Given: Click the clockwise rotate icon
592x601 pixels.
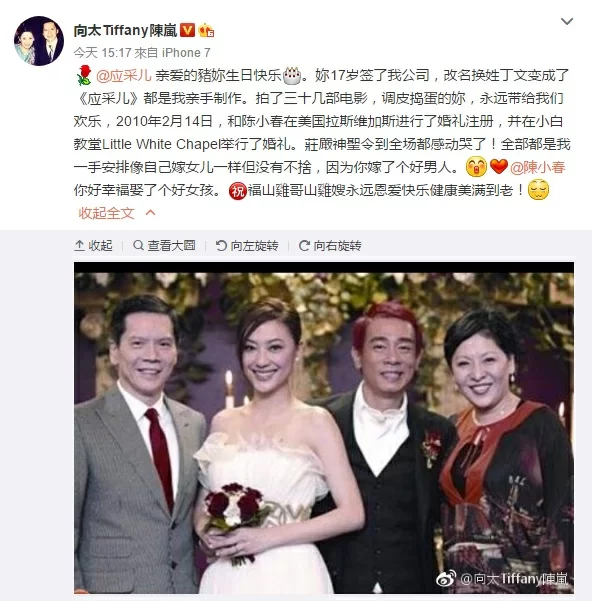Looking at the screenshot, I should [304, 245].
